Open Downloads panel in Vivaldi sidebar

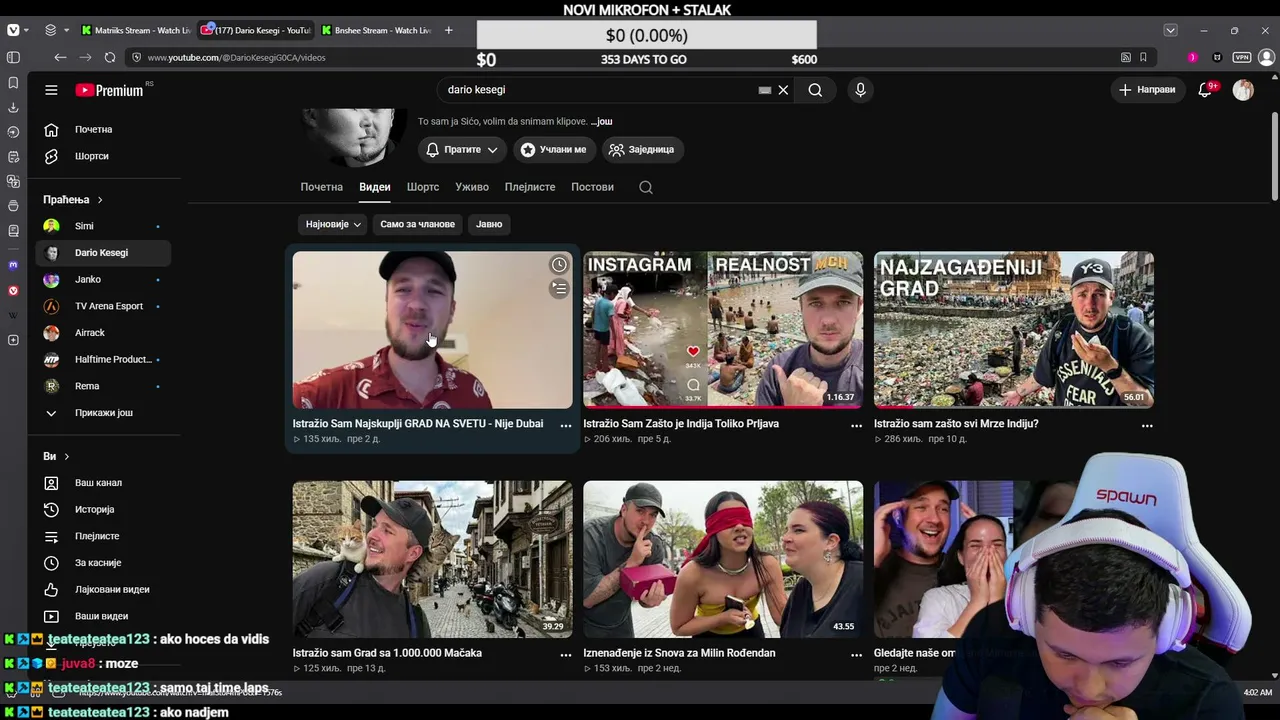click(13, 107)
